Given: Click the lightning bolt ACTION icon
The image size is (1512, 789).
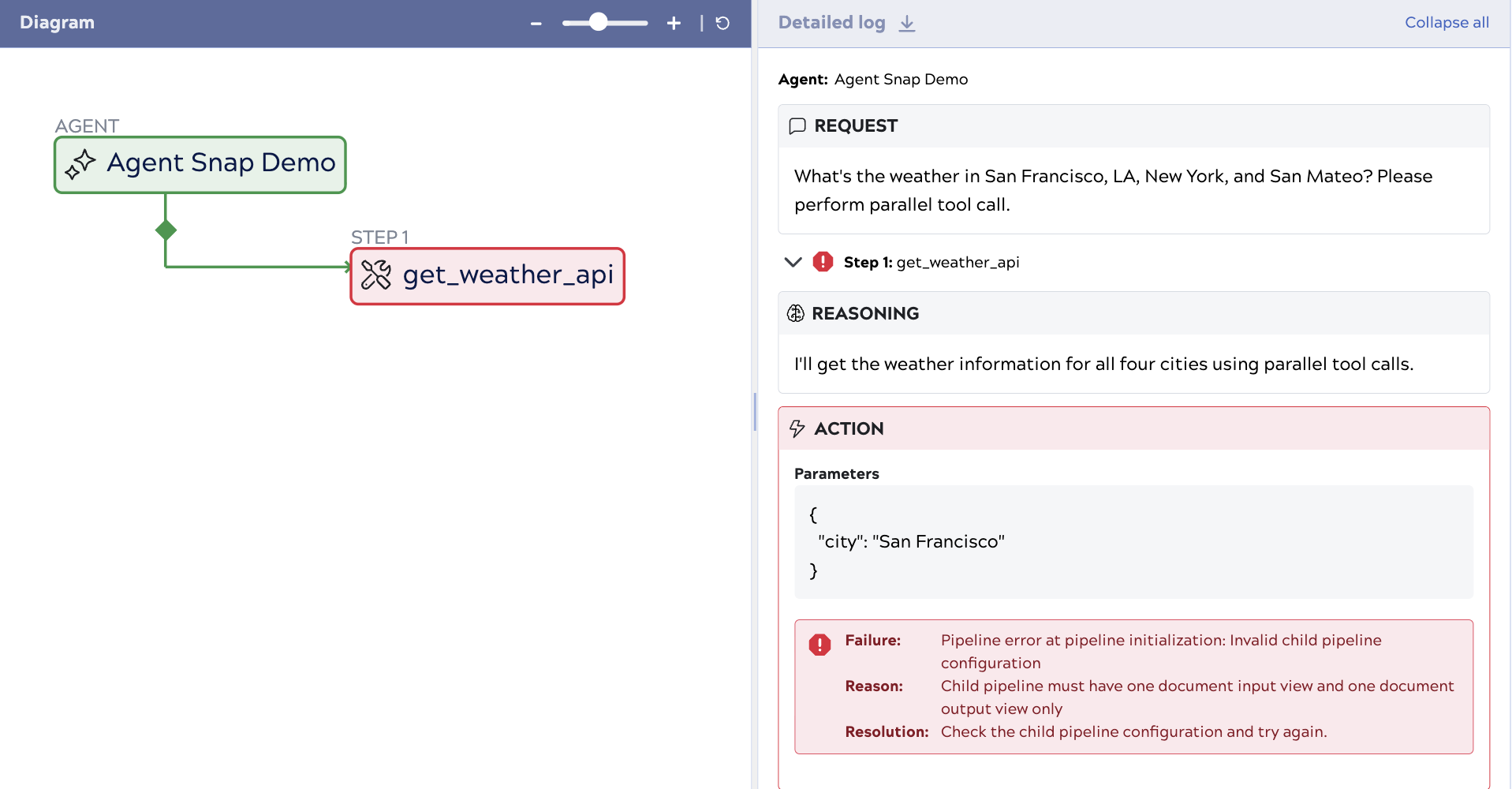Looking at the screenshot, I should (797, 428).
